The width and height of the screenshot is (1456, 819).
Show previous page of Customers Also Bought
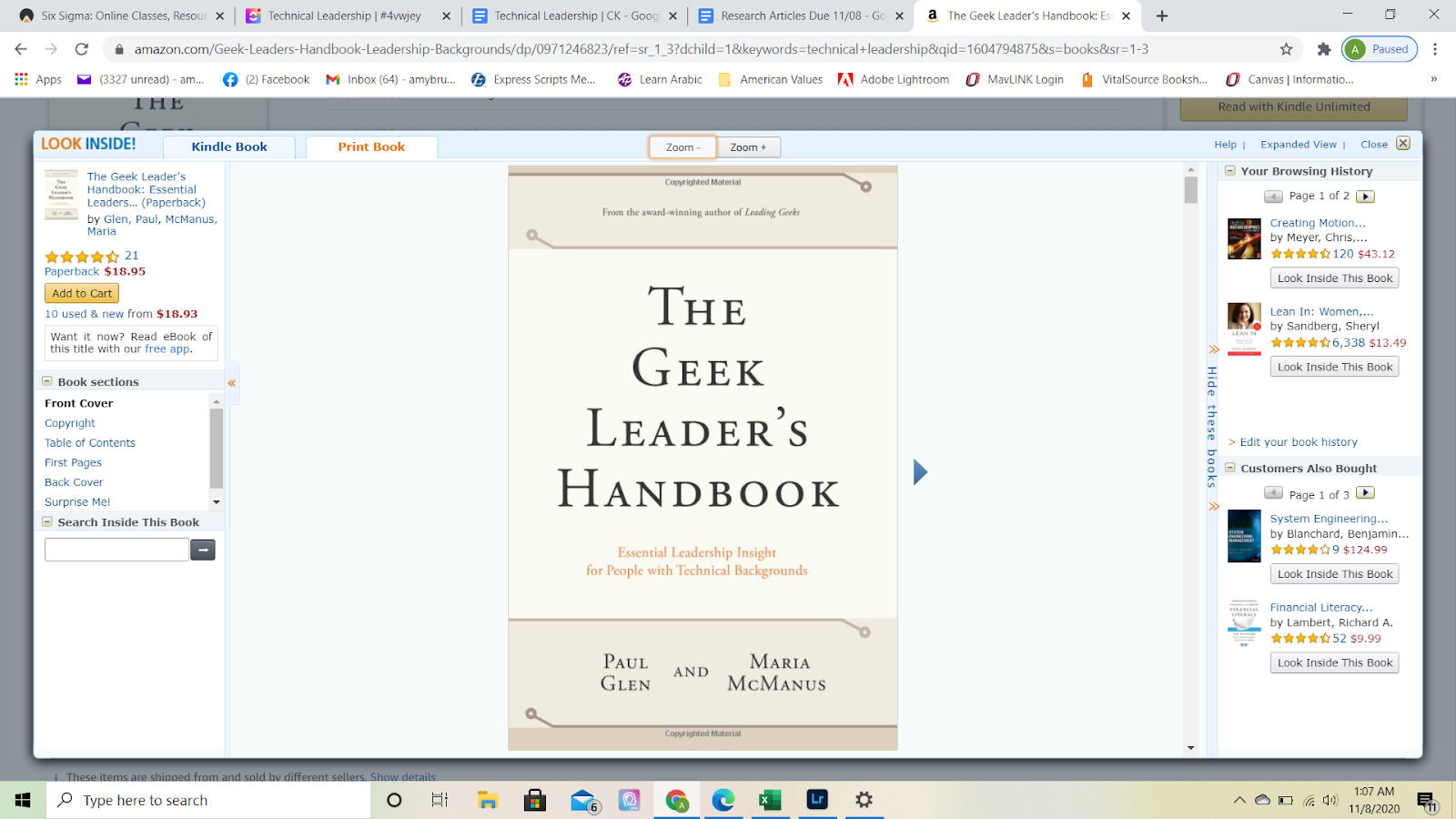(x=1273, y=493)
